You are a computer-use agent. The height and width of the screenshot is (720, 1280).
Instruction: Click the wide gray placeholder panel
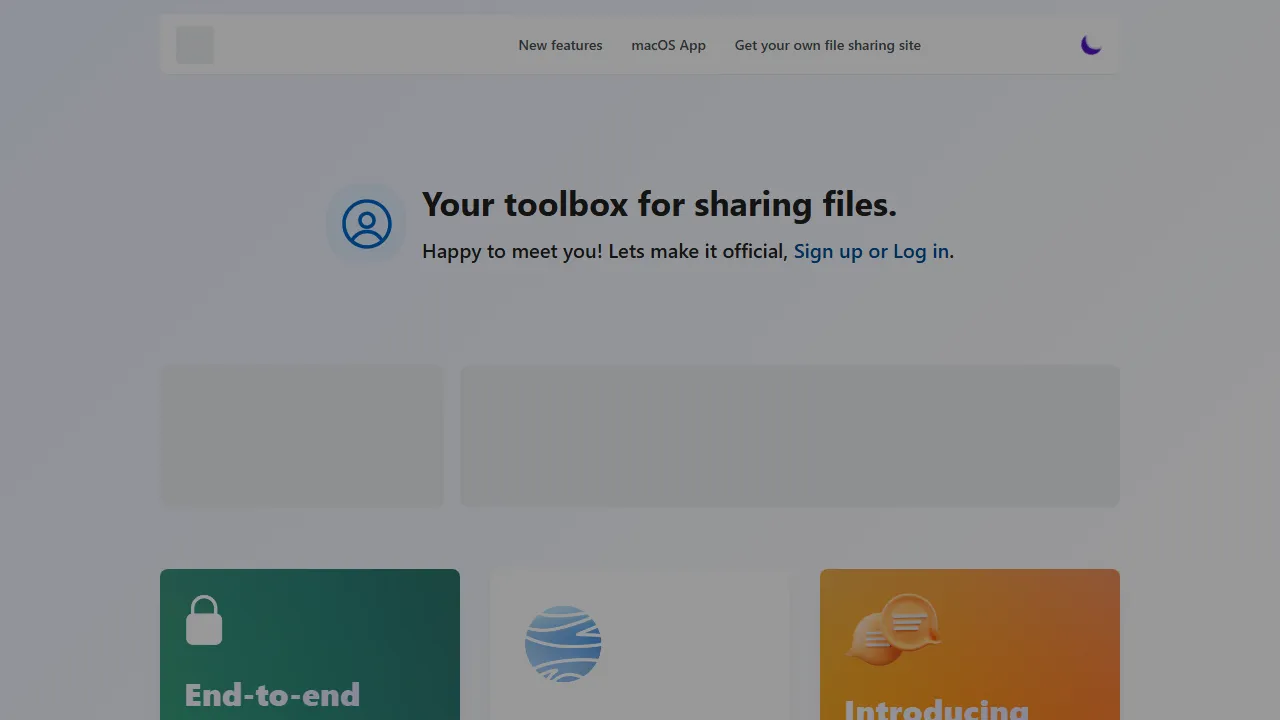click(x=790, y=435)
